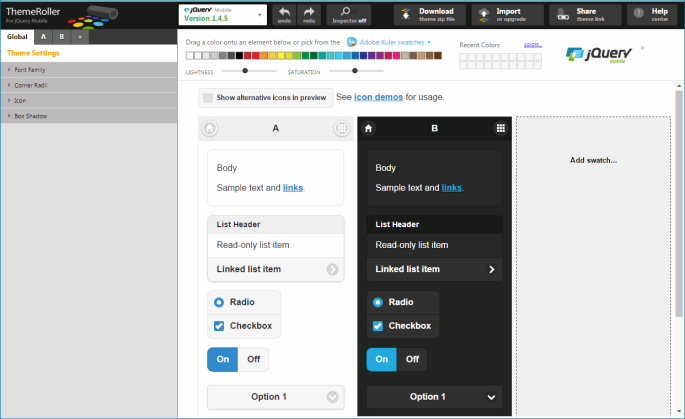Click Adobe Kuler swatches link
Screen dimensions: 685x419
392,42
